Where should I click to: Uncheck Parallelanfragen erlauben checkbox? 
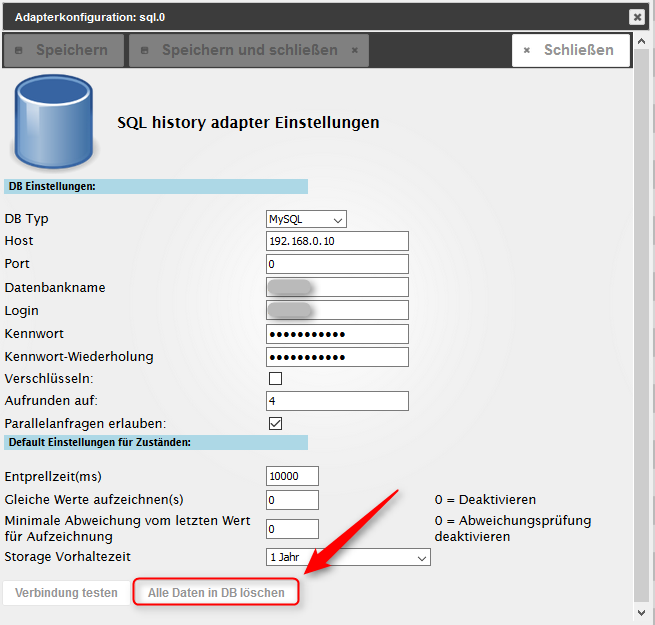(x=275, y=423)
